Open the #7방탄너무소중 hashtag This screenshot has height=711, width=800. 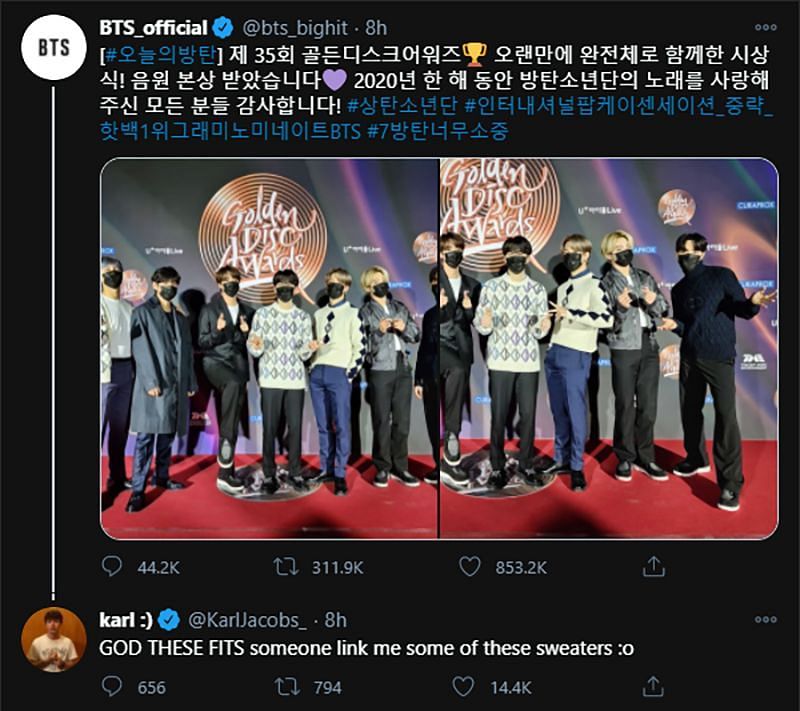coord(442,133)
